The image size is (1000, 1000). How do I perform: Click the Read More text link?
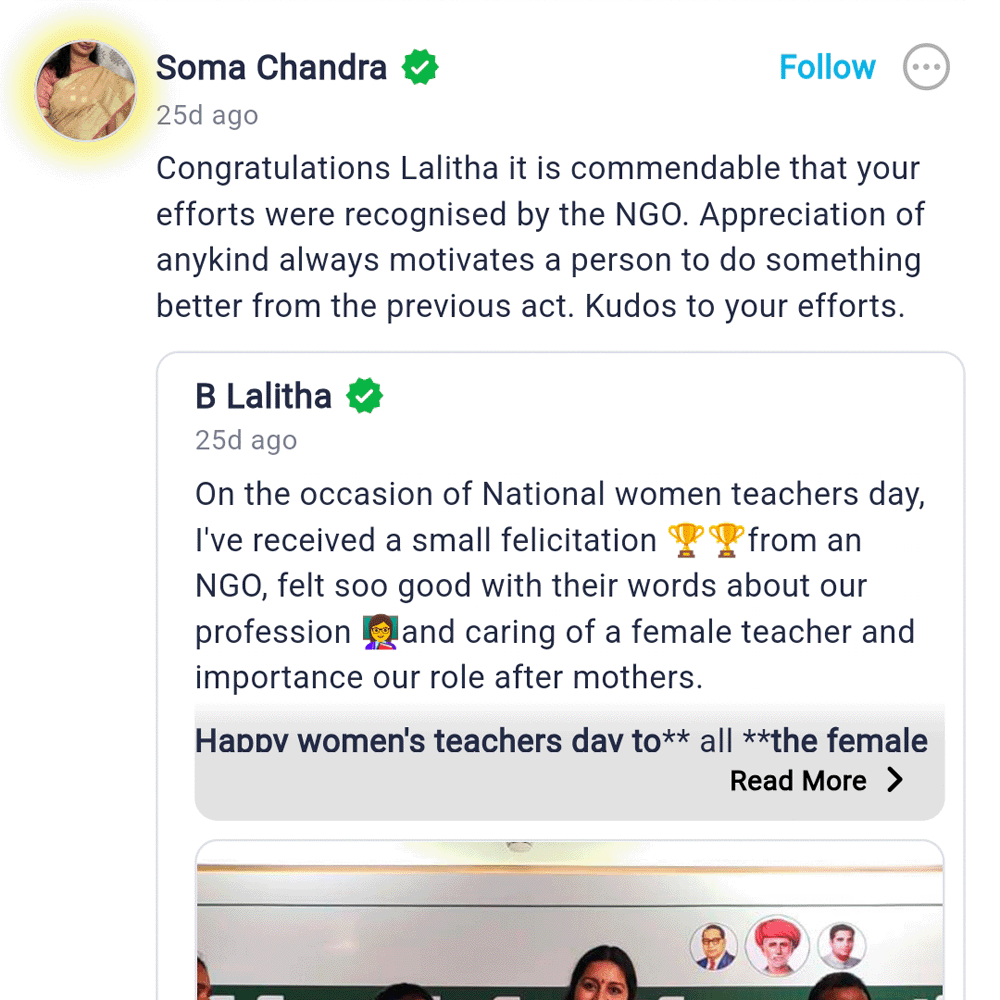pyautogui.click(x=798, y=780)
